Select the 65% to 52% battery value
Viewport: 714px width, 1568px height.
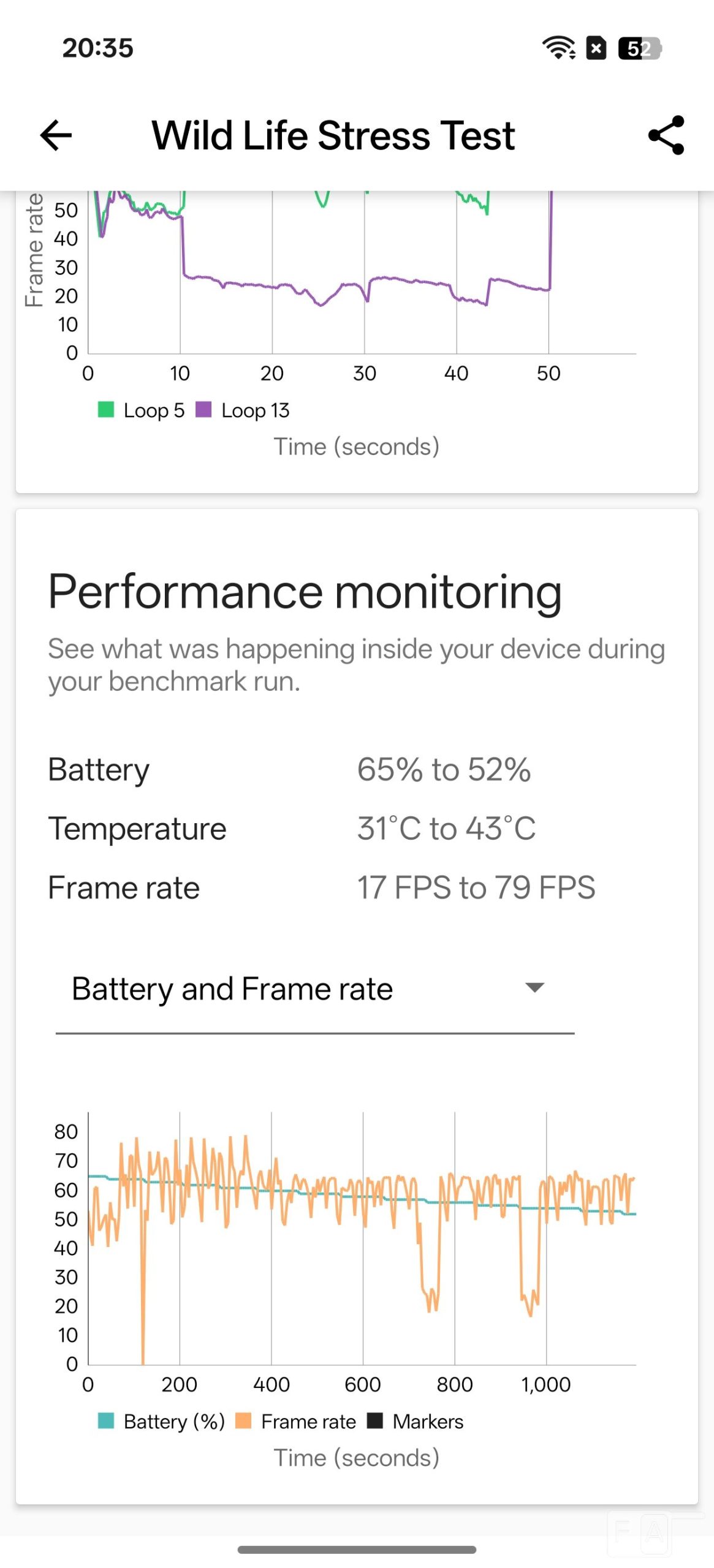(x=444, y=769)
